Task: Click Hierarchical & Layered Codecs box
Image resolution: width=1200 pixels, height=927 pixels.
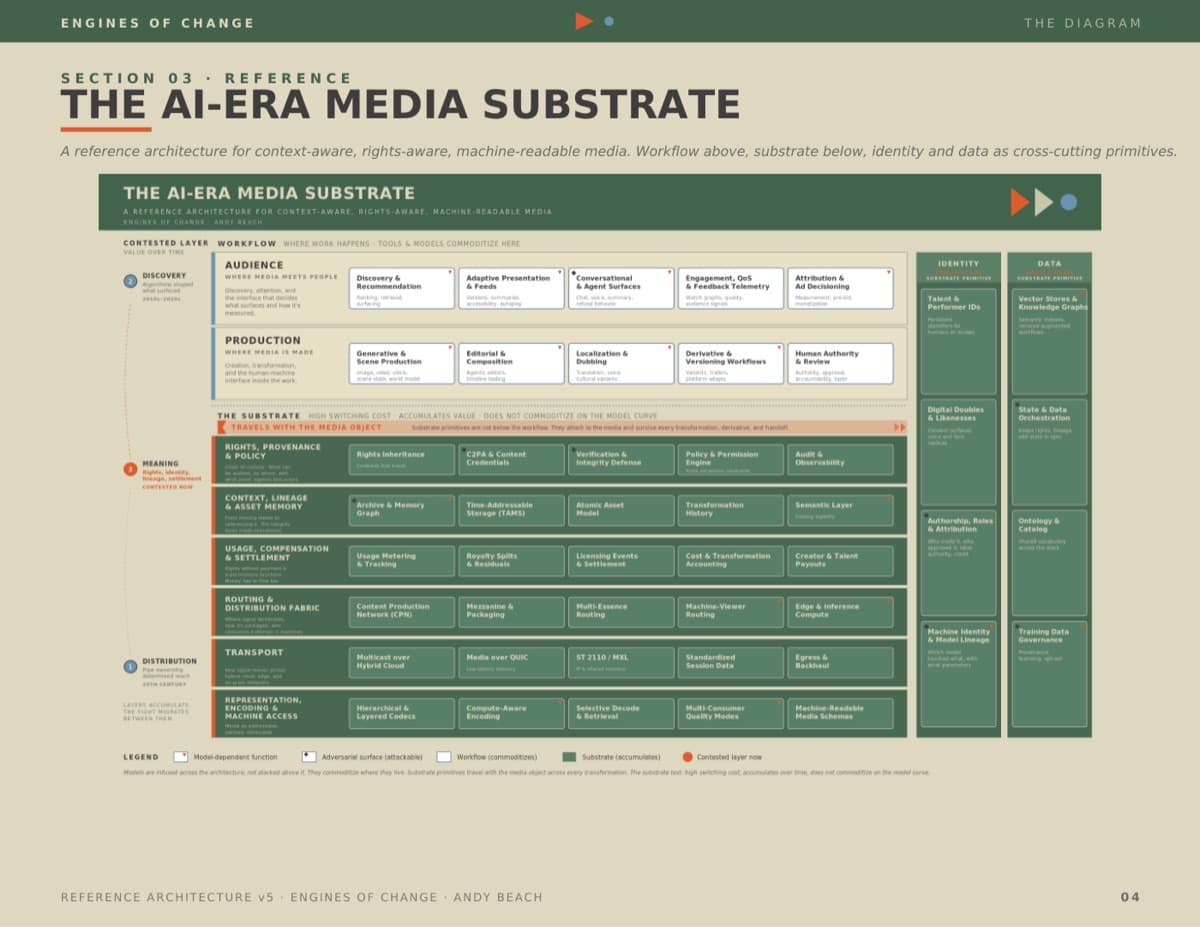Action: pyautogui.click(x=402, y=713)
